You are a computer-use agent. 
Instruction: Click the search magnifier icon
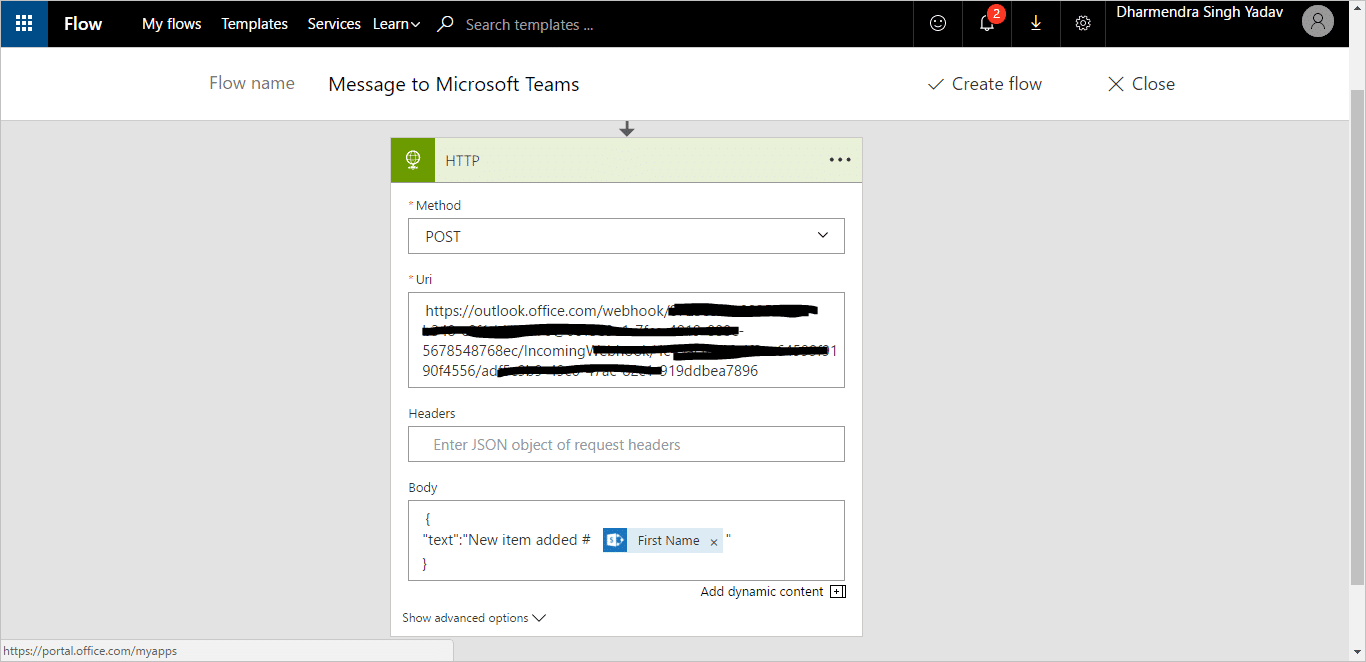click(x=446, y=24)
